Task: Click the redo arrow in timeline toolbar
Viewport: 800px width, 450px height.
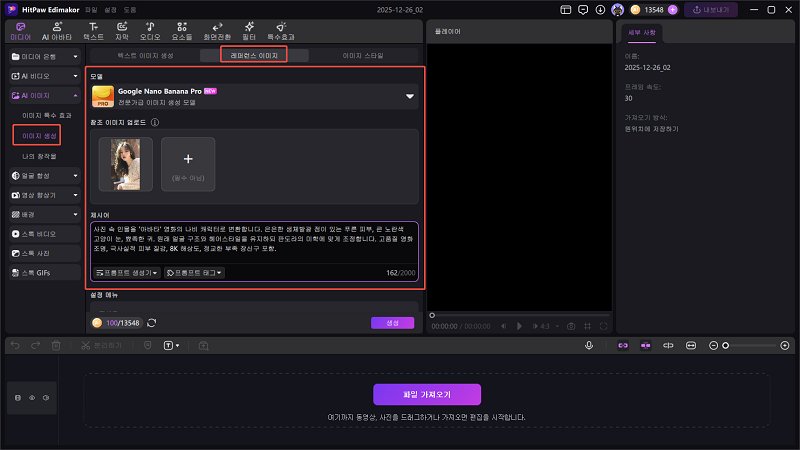Action: pos(35,345)
